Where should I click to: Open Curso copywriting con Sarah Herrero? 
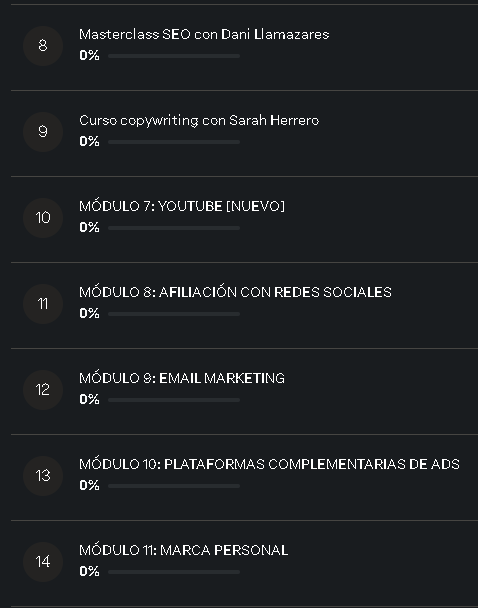[x=199, y=121]
